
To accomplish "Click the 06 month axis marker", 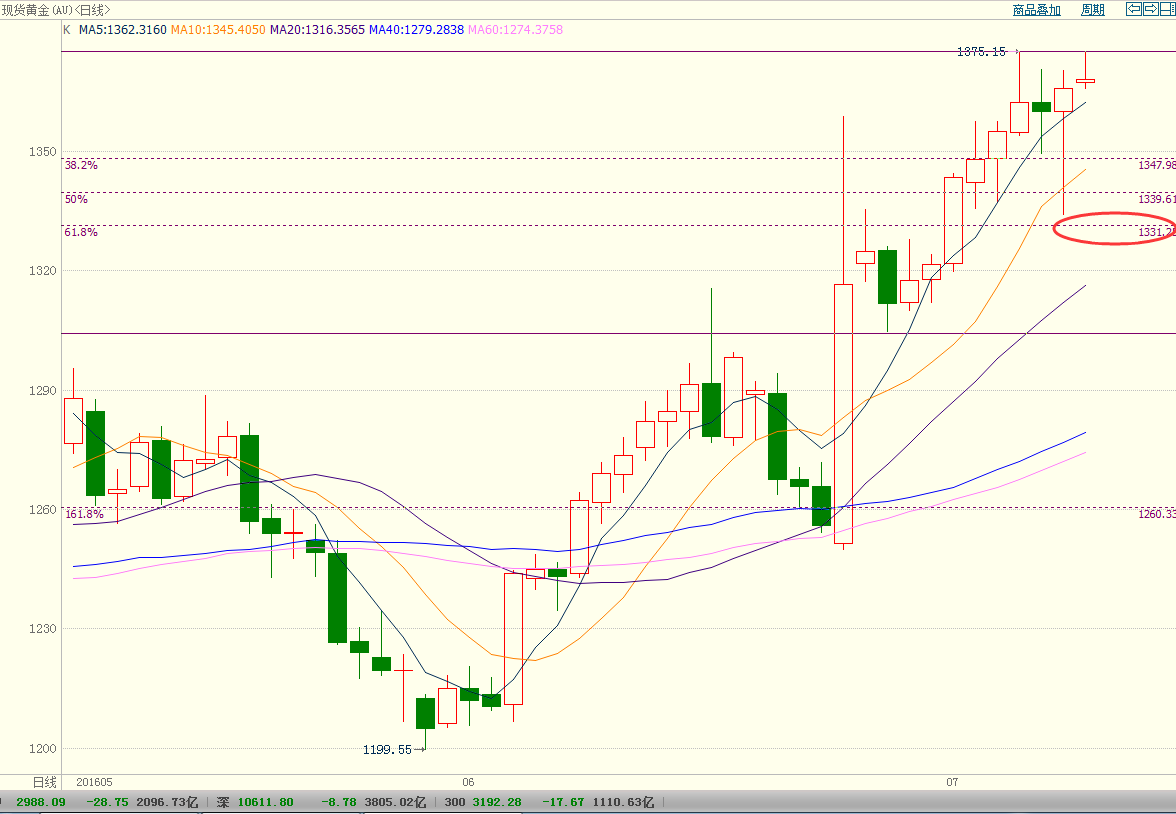I will pyautogui.click(x=469, y=782).
